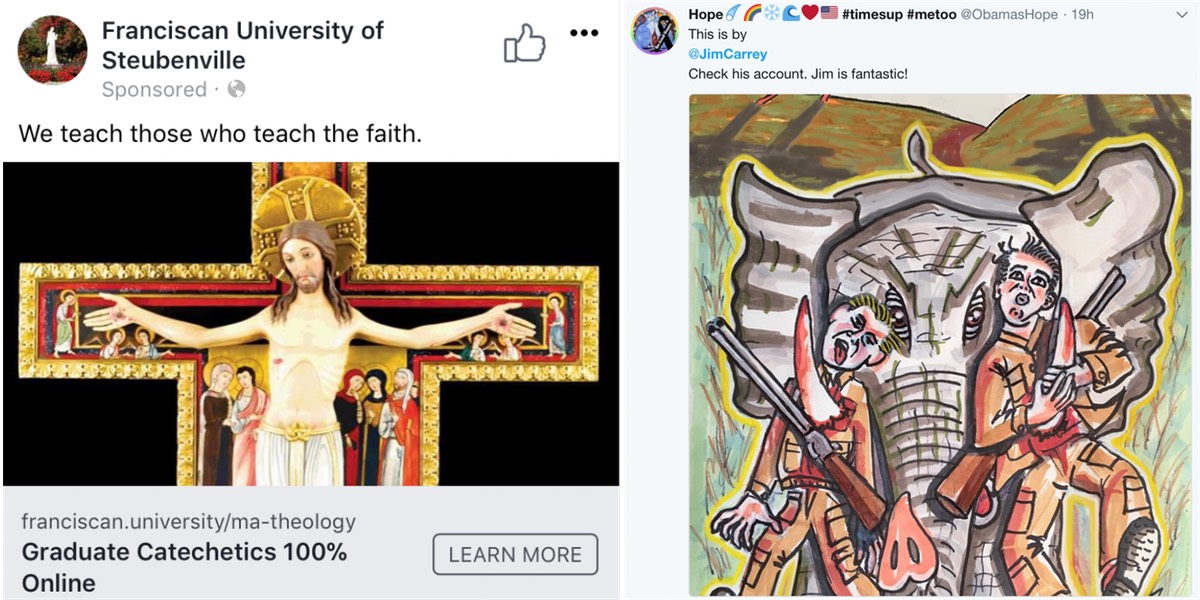Open Franciscan University's profile picture

(53, 50)
